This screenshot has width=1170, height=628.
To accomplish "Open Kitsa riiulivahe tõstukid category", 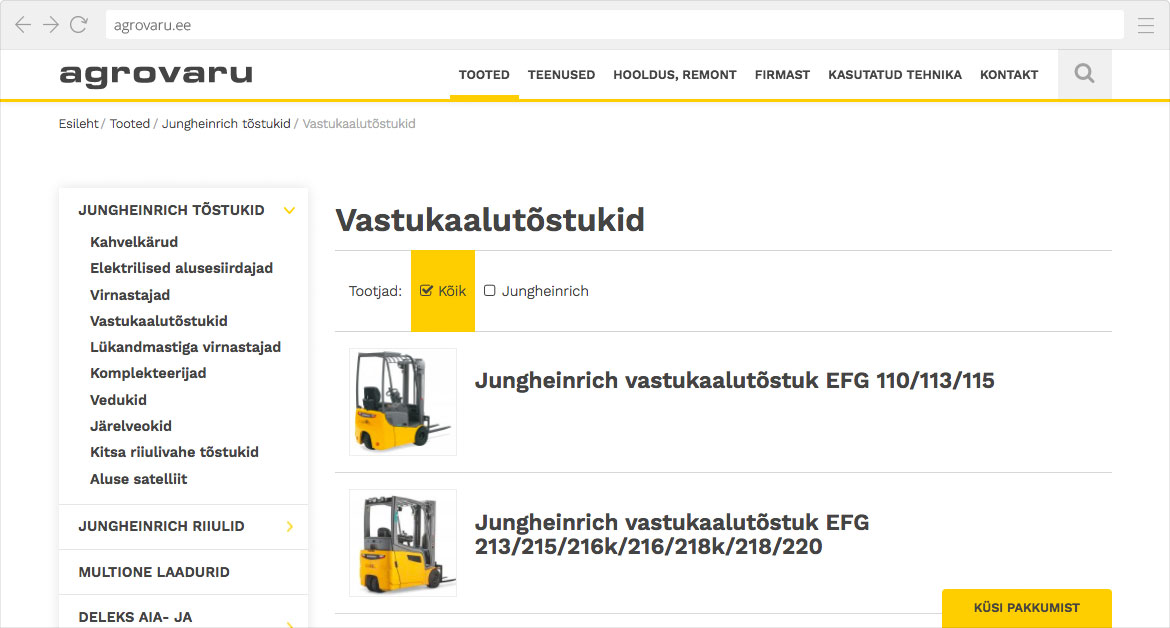I will 174,452.
